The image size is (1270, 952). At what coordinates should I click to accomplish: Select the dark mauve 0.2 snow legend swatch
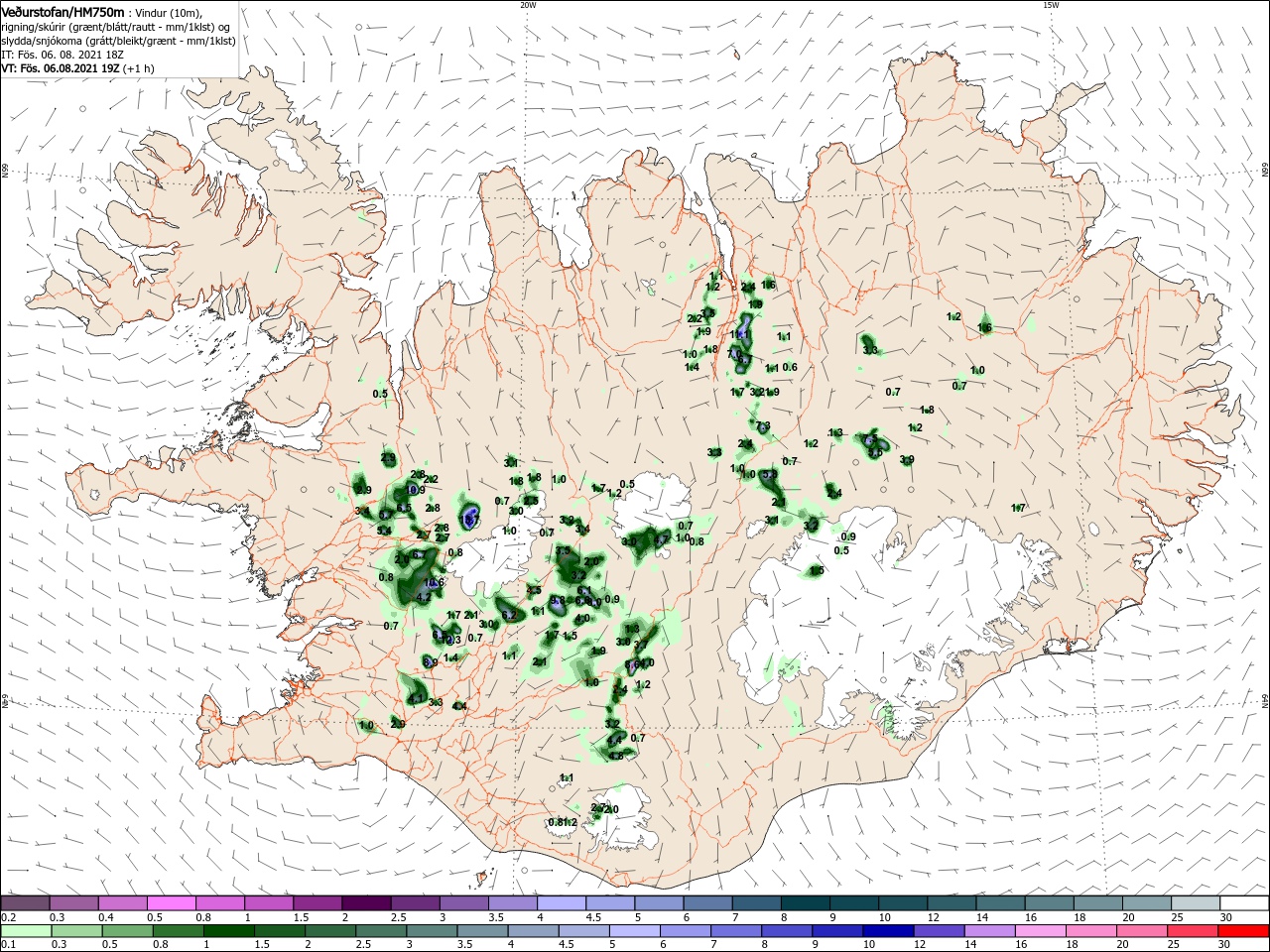pyautogui.click(x=25, y=903)
